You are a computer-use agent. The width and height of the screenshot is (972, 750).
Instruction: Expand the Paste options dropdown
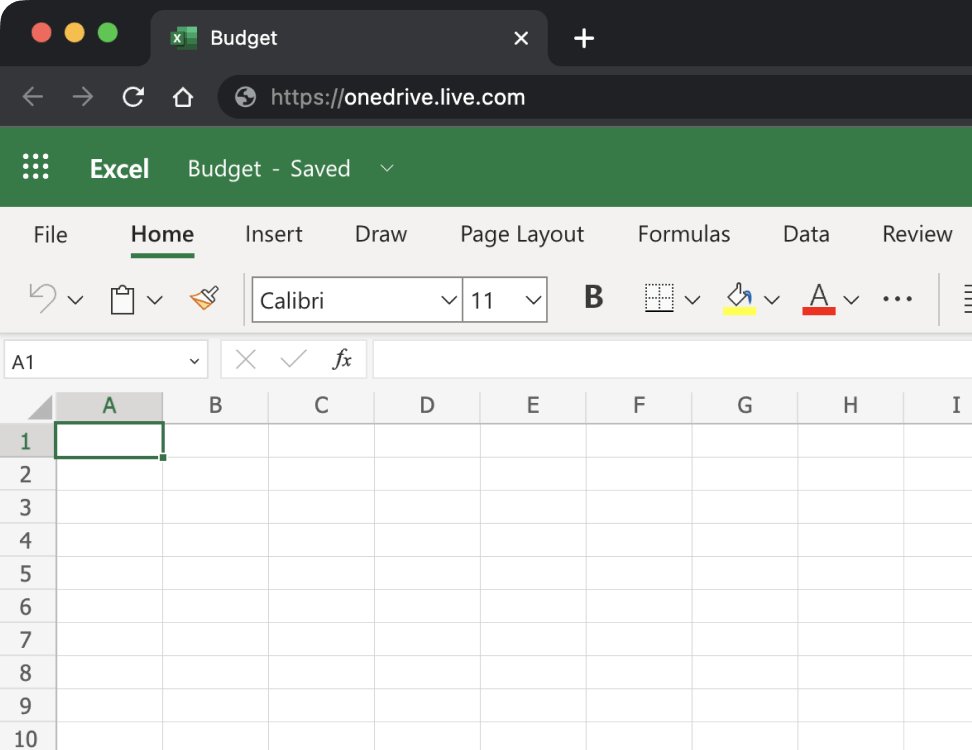tap(155, 301)
